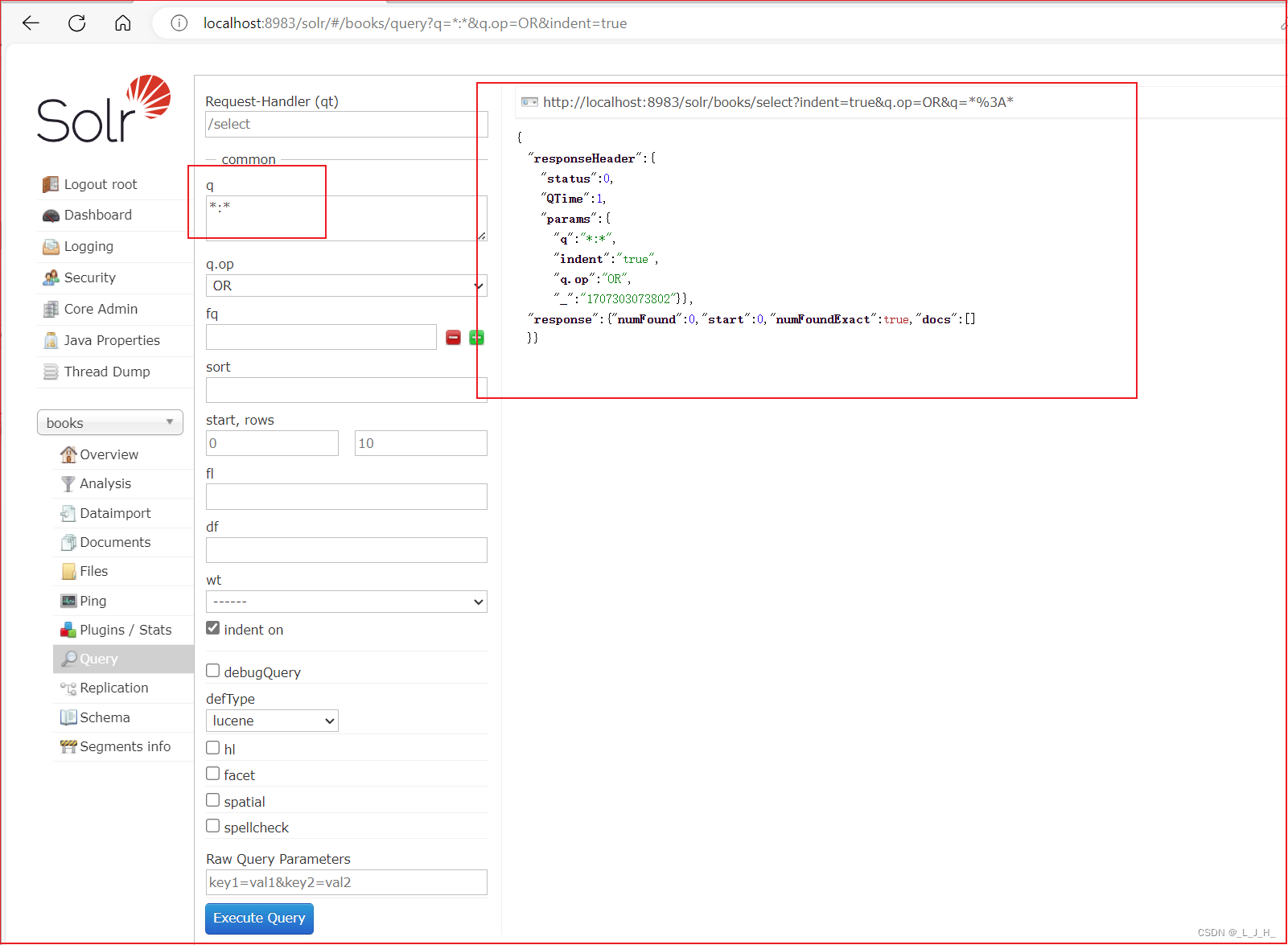Click the Request-Handler /select input field
The height and width of the screenshot is (945, 1288).
(x=347, y=124)
